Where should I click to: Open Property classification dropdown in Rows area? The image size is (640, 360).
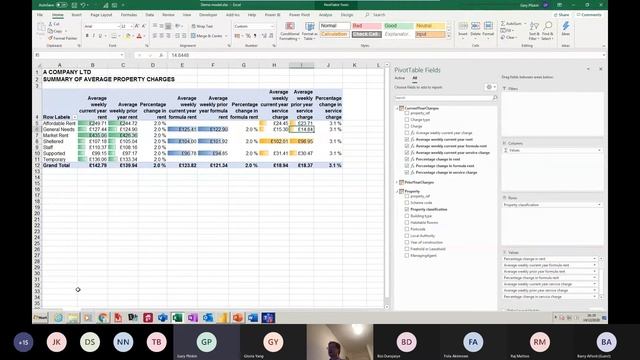599,205
